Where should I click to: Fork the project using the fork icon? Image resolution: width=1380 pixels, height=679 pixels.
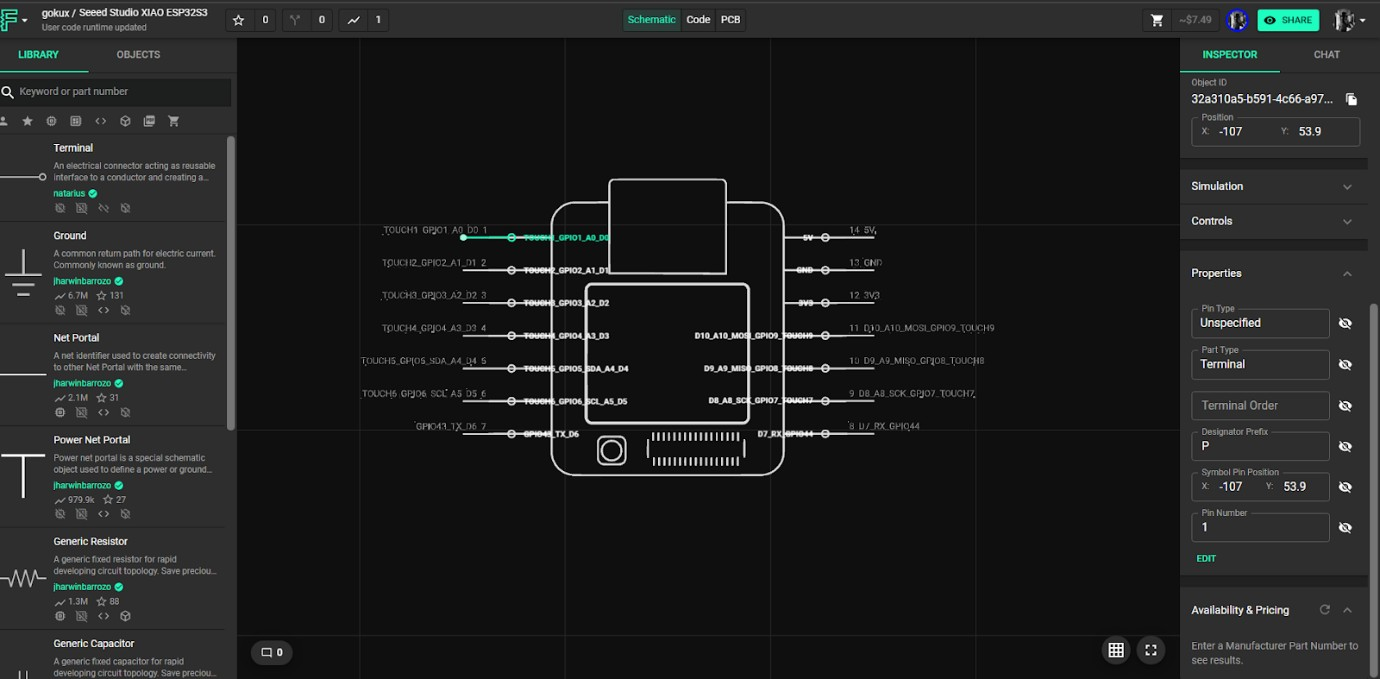pyautogui.click(x=294, y=20)
